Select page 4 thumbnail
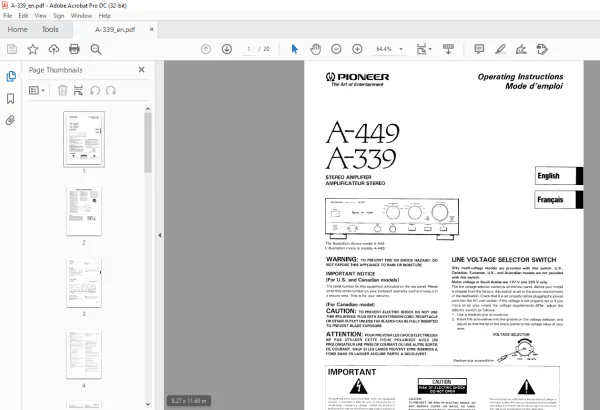This screenshot has height=410, width=600. pos(84,354)
